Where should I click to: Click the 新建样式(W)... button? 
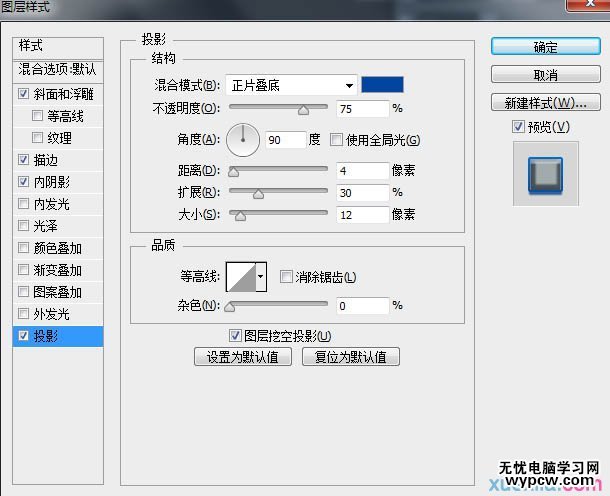pyautogui.click(x=546, y=103)
